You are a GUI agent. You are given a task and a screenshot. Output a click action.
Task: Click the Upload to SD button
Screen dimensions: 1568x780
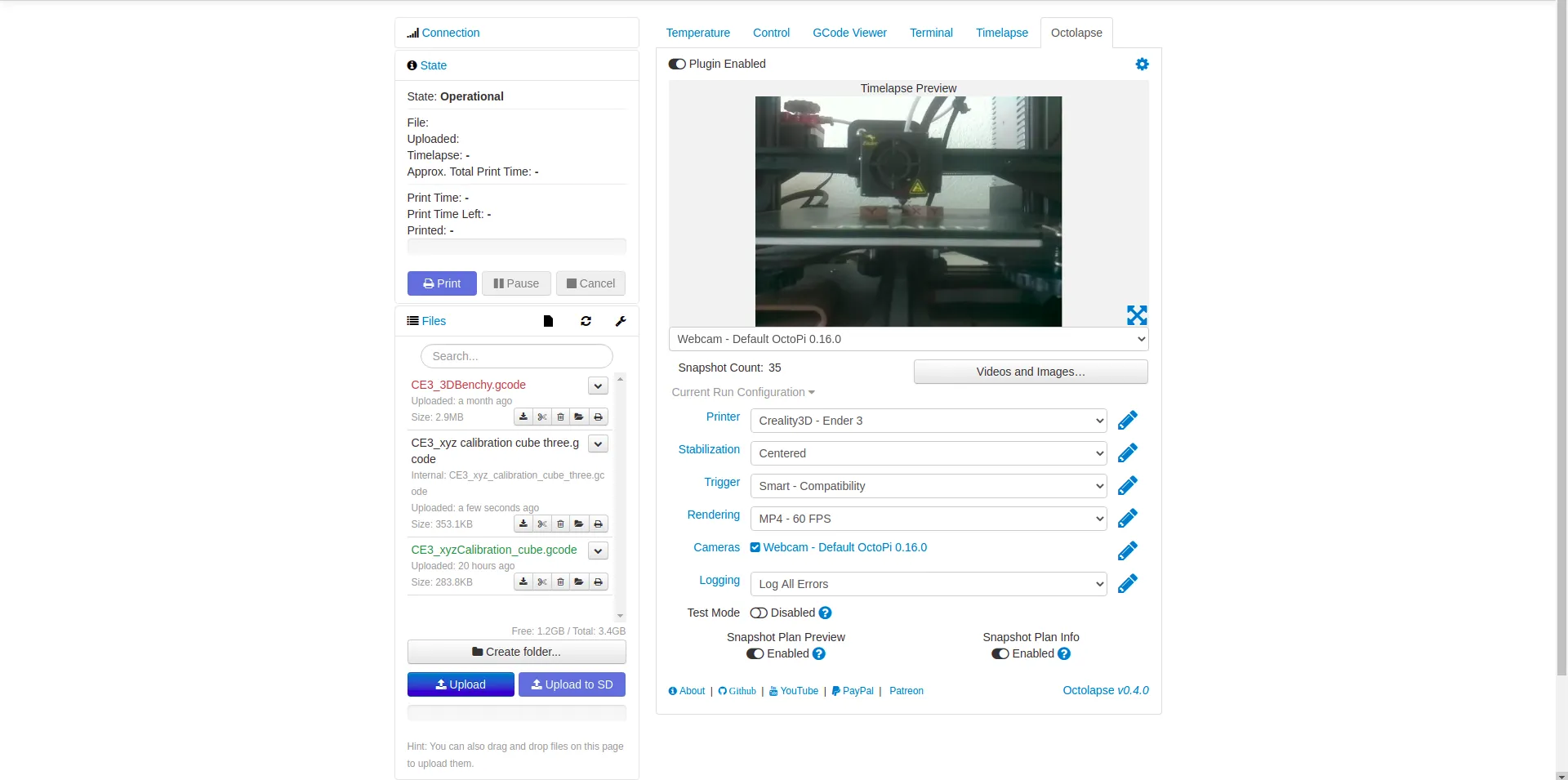pyautogui.click(x=572, y=684)
